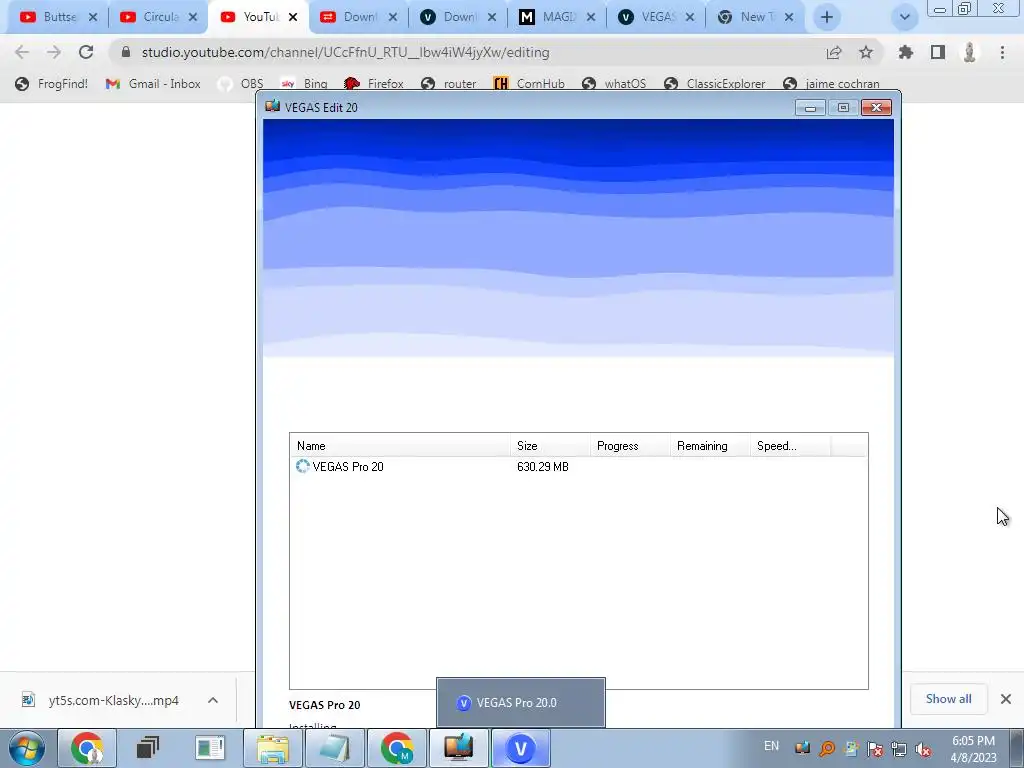The image size is (1024, 768).
Task: Click Show all downloads button
Action: click(948, 699)
